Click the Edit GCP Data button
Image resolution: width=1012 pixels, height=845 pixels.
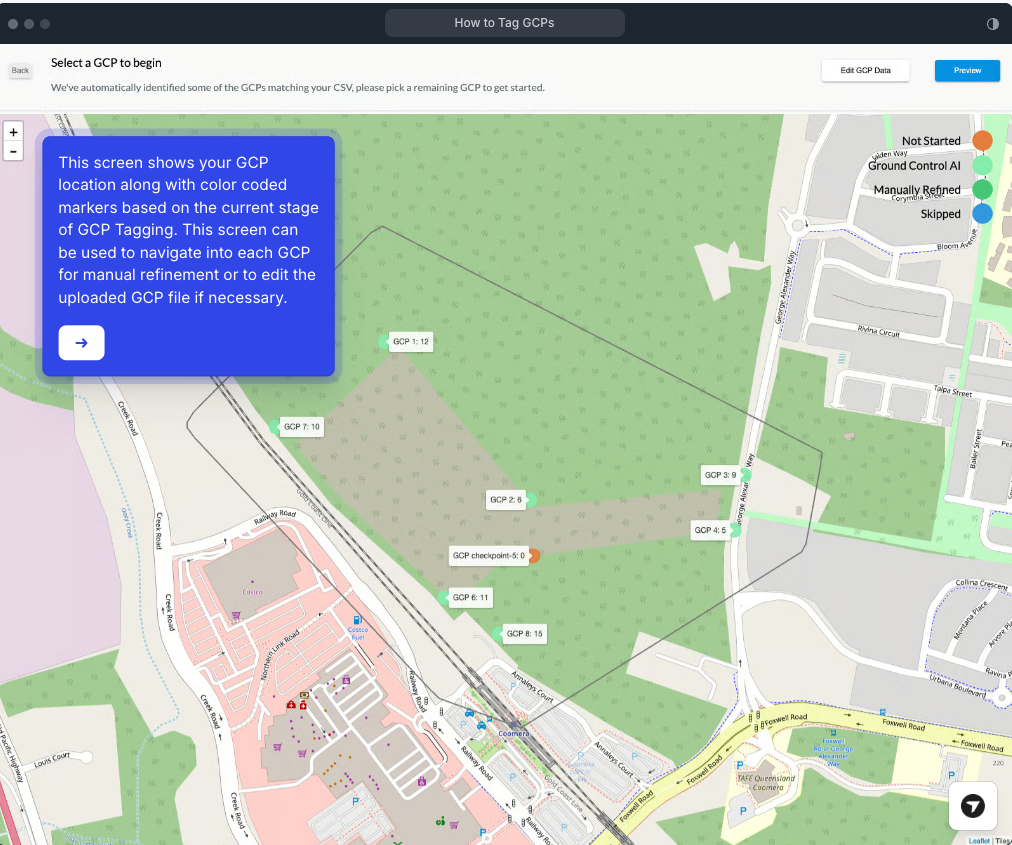coord(865,70)
